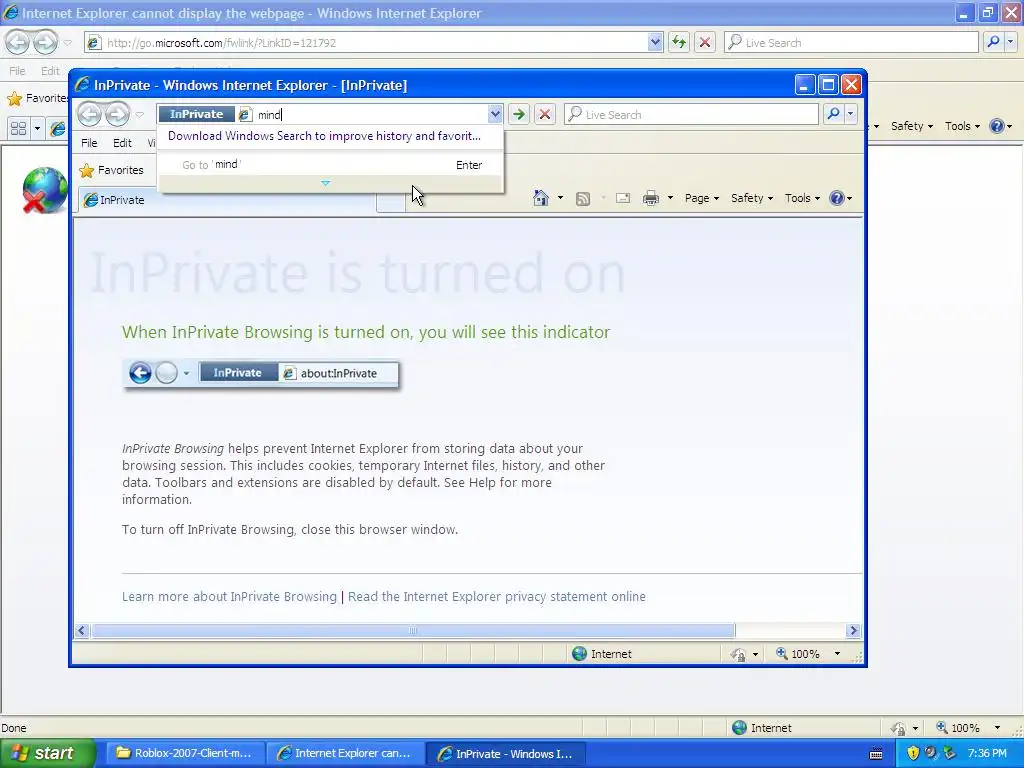Click the InPrivate window Back arrow button
This screenshot has height=768, width=1024.
(90, 114)
